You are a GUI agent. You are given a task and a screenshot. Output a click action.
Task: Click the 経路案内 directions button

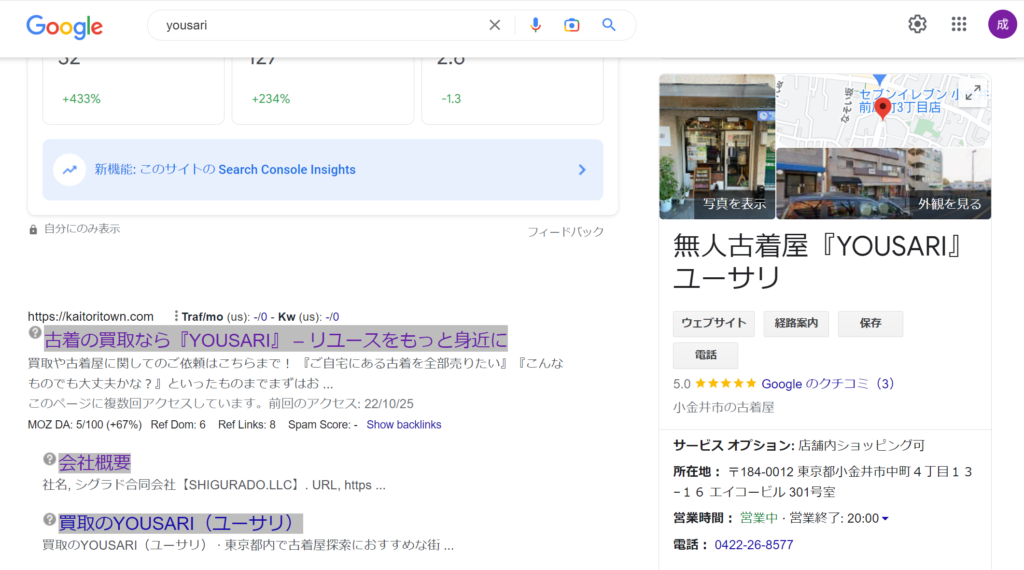pos(796,324)
